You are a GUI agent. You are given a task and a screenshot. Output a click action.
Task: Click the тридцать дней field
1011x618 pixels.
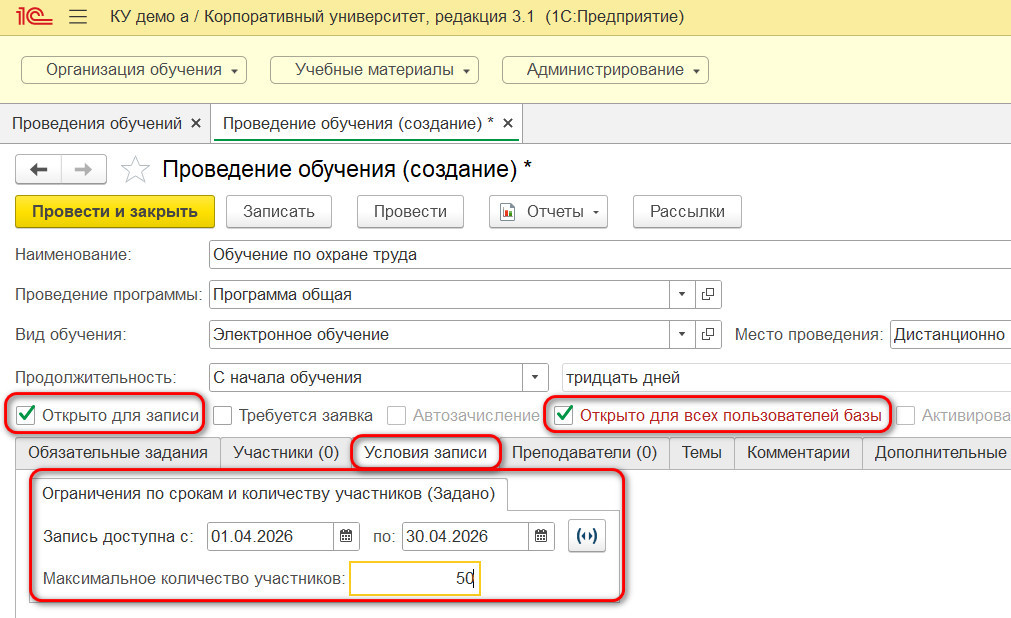click(x=787, y=377)
